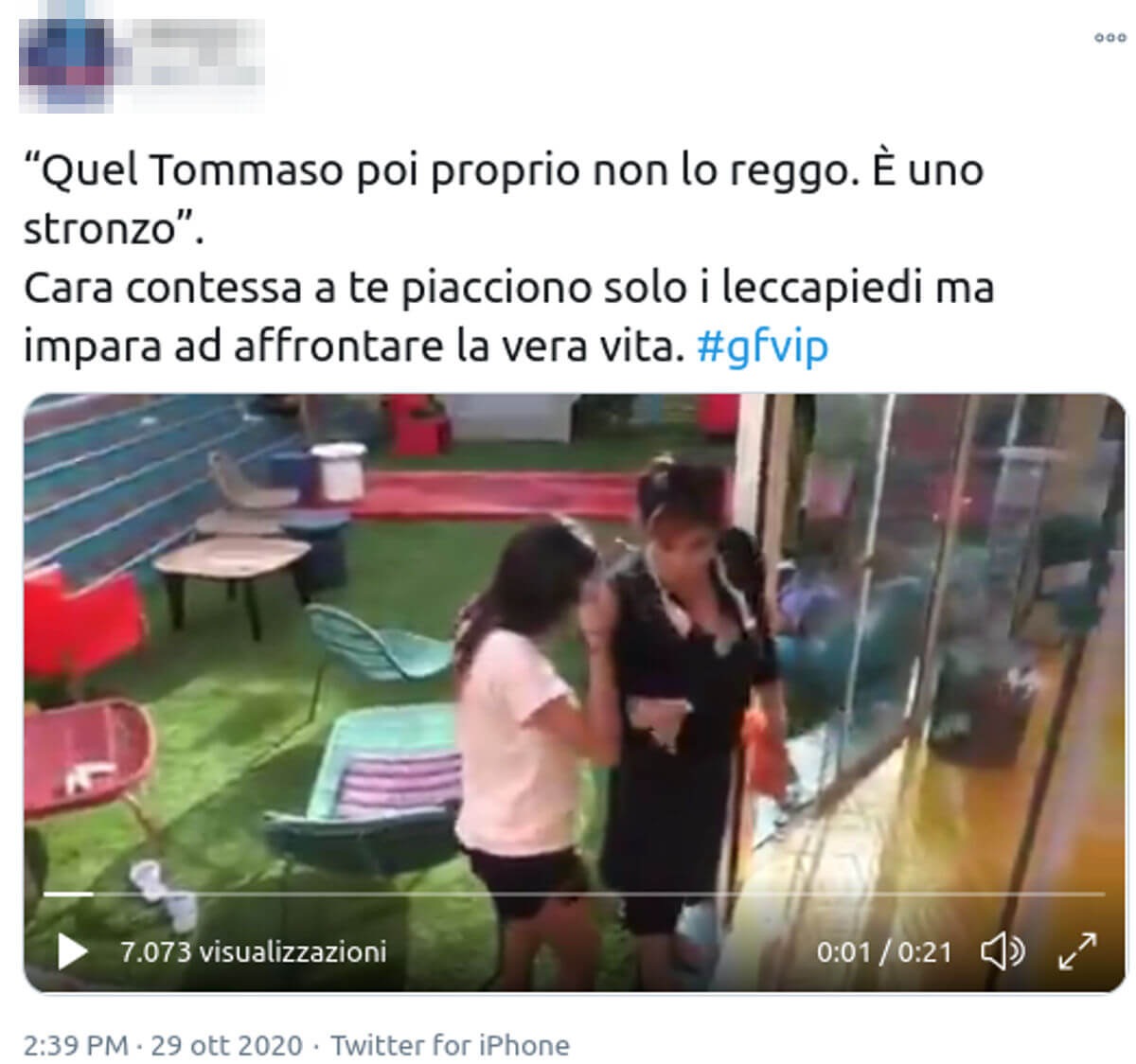This screenshot has height=1064, width=1136.
Task: Jump to the end of the video progress bar
Action: (1102, 894)
